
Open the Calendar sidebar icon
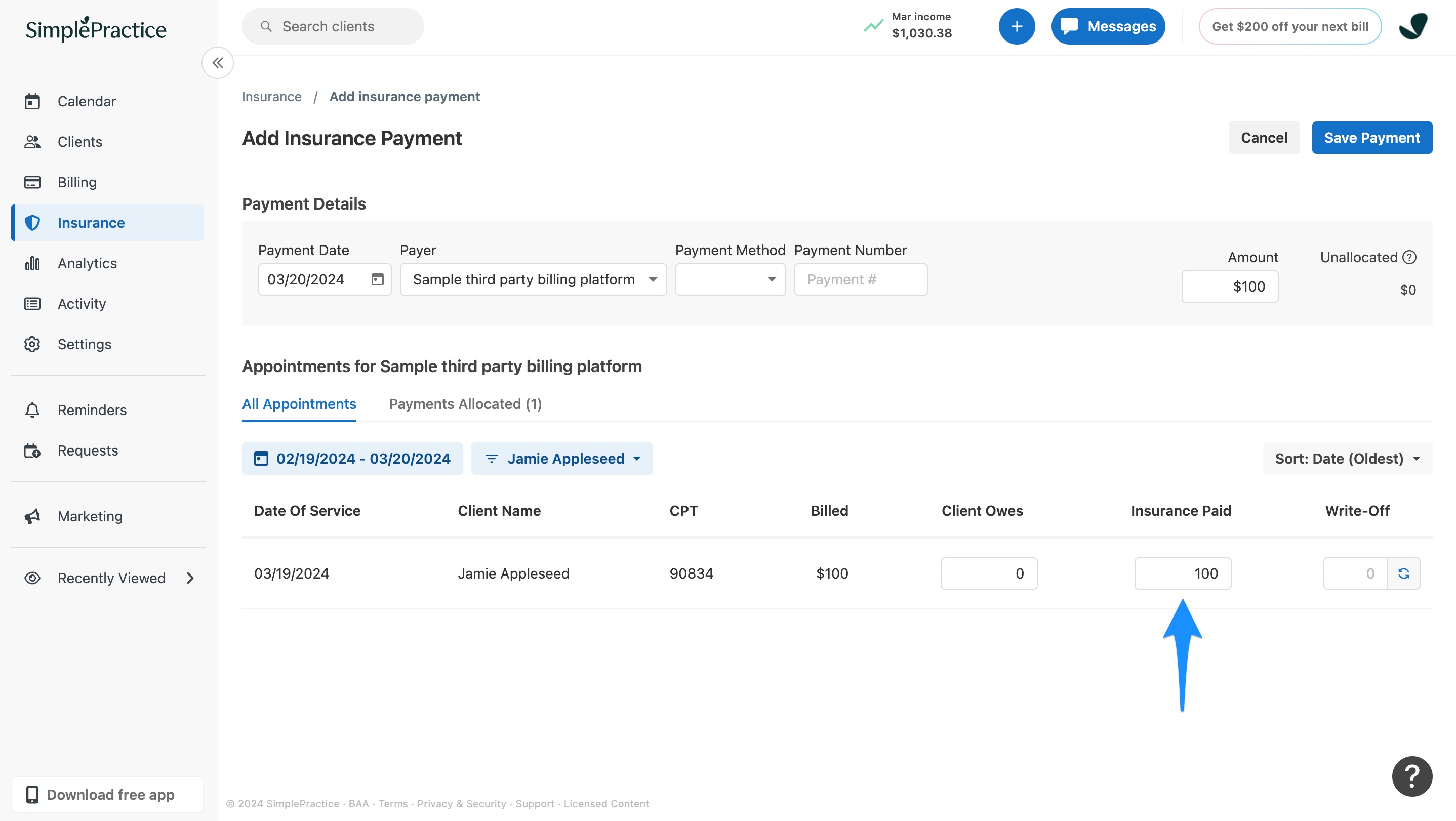click(32, 101)
